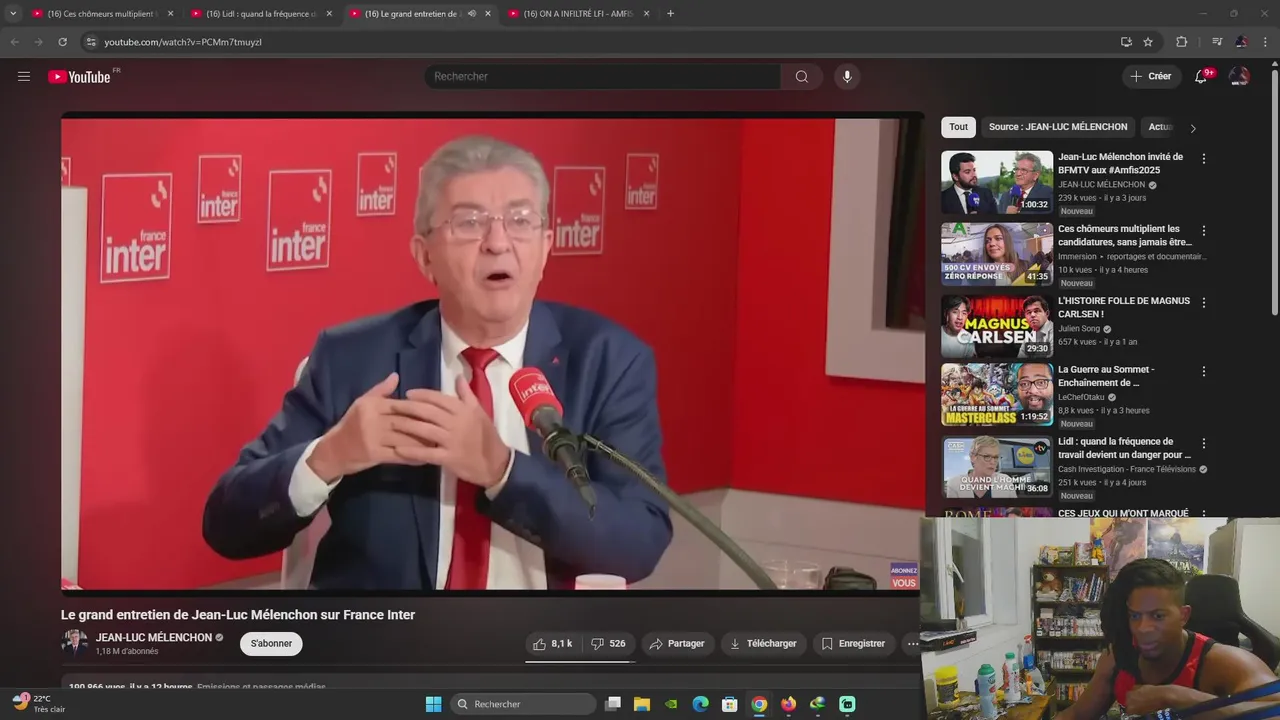Switch to ON A INFILTRÉ LFI tab
The image size is (1280, 720).
579,14
